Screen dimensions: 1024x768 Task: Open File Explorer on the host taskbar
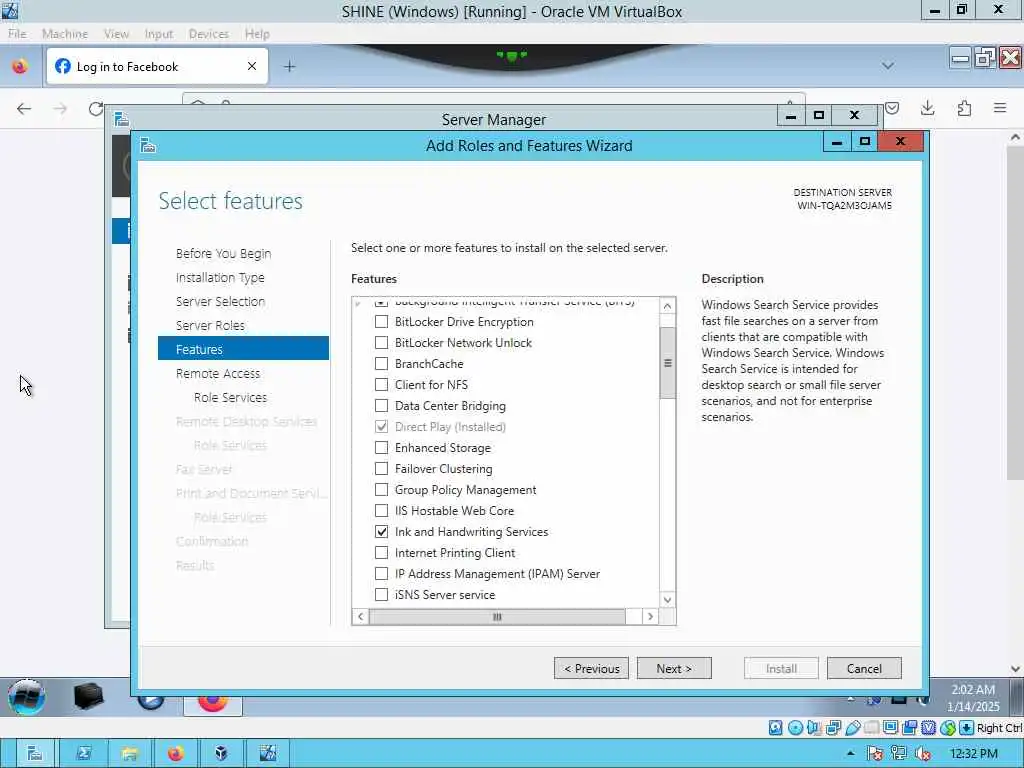[x=129, y=753]
